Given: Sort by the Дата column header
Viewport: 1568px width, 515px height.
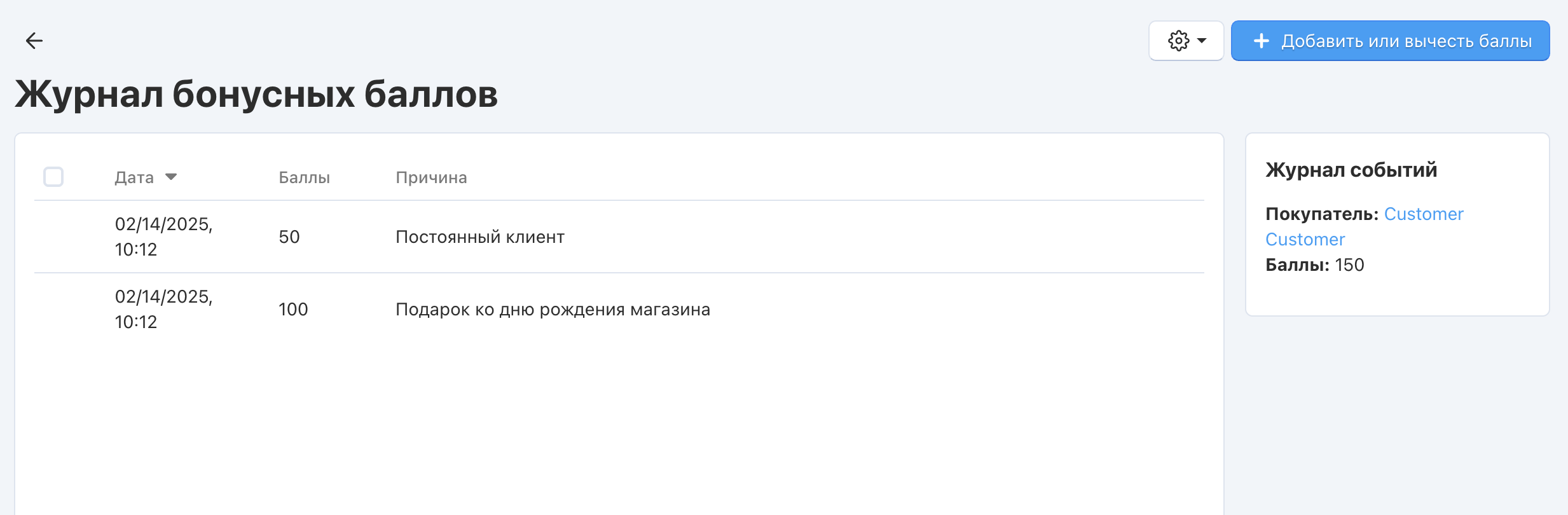Looking at the screenshot, I should tap(134, 177).
